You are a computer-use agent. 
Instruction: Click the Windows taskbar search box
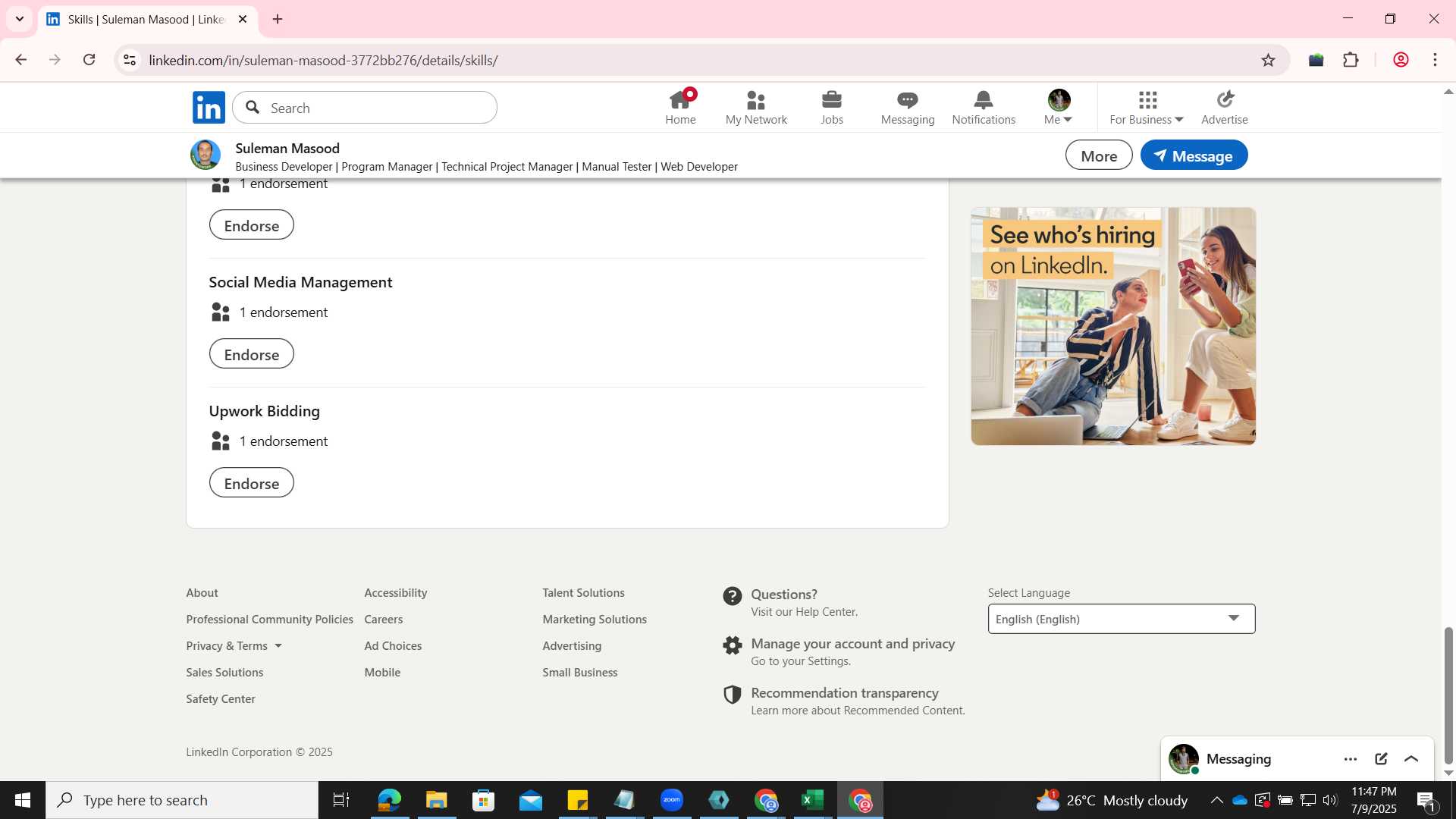click(x=182, y=800)
